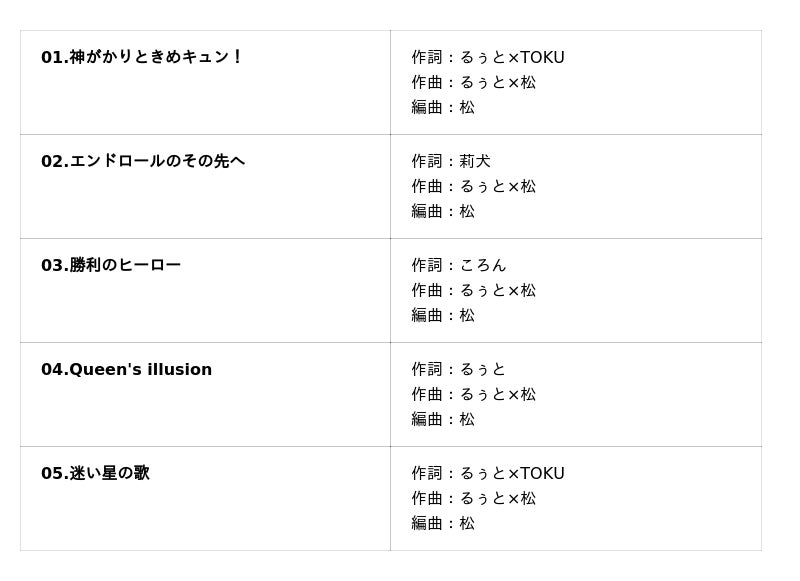Click the lyricist credit 作詞：莉犬
800x581 pixels.
(451, 161)
